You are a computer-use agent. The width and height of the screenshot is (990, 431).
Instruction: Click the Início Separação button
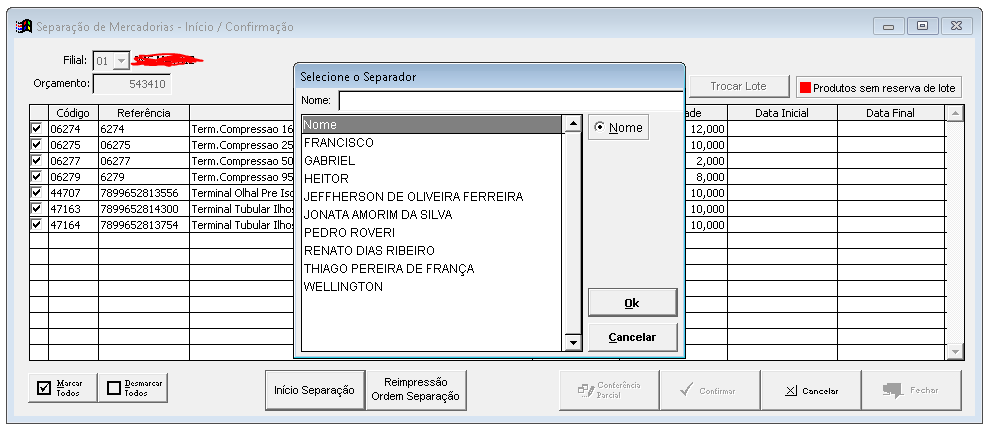tap(314, 390)
